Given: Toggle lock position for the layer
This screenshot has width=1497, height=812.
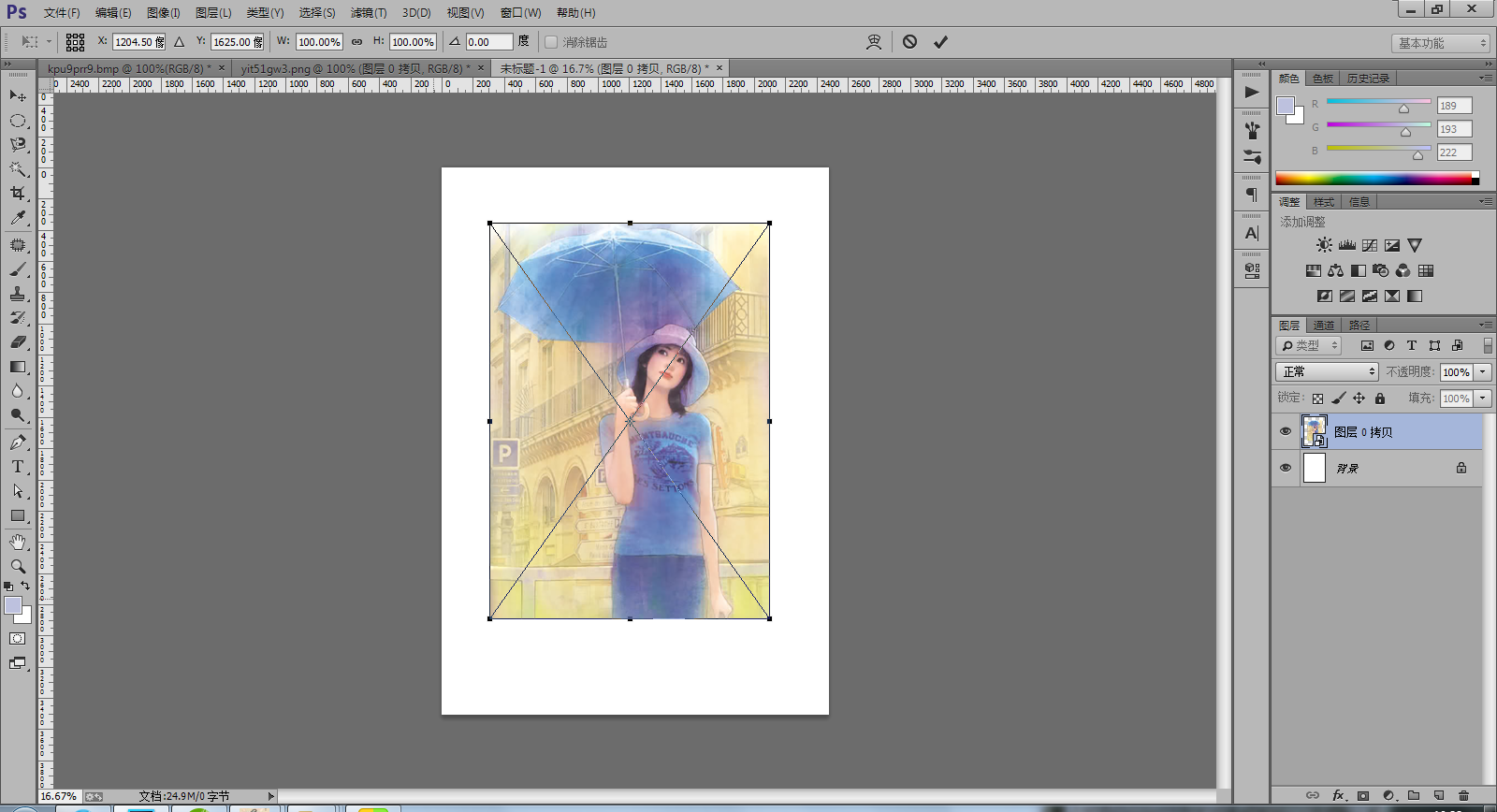Looking at the screenshot, I should click(x=1359, y=399).
